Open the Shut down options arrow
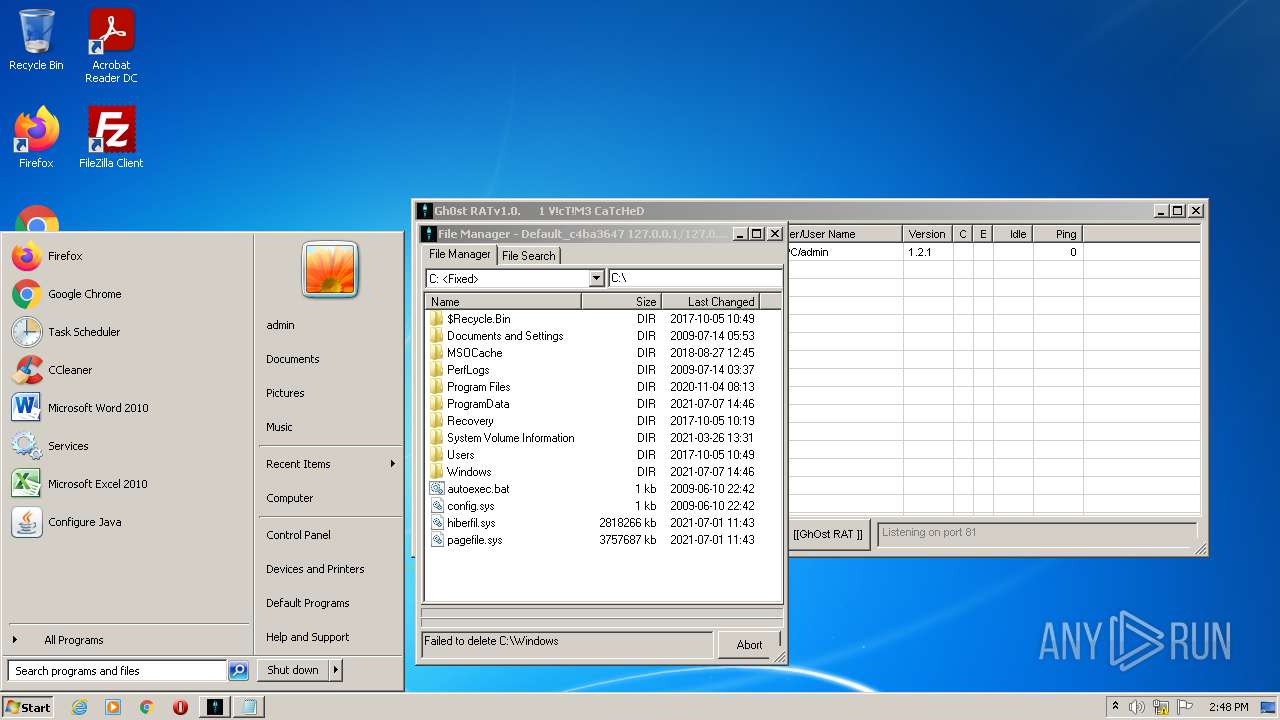1280x720 pixels. (x=336, y=670)
